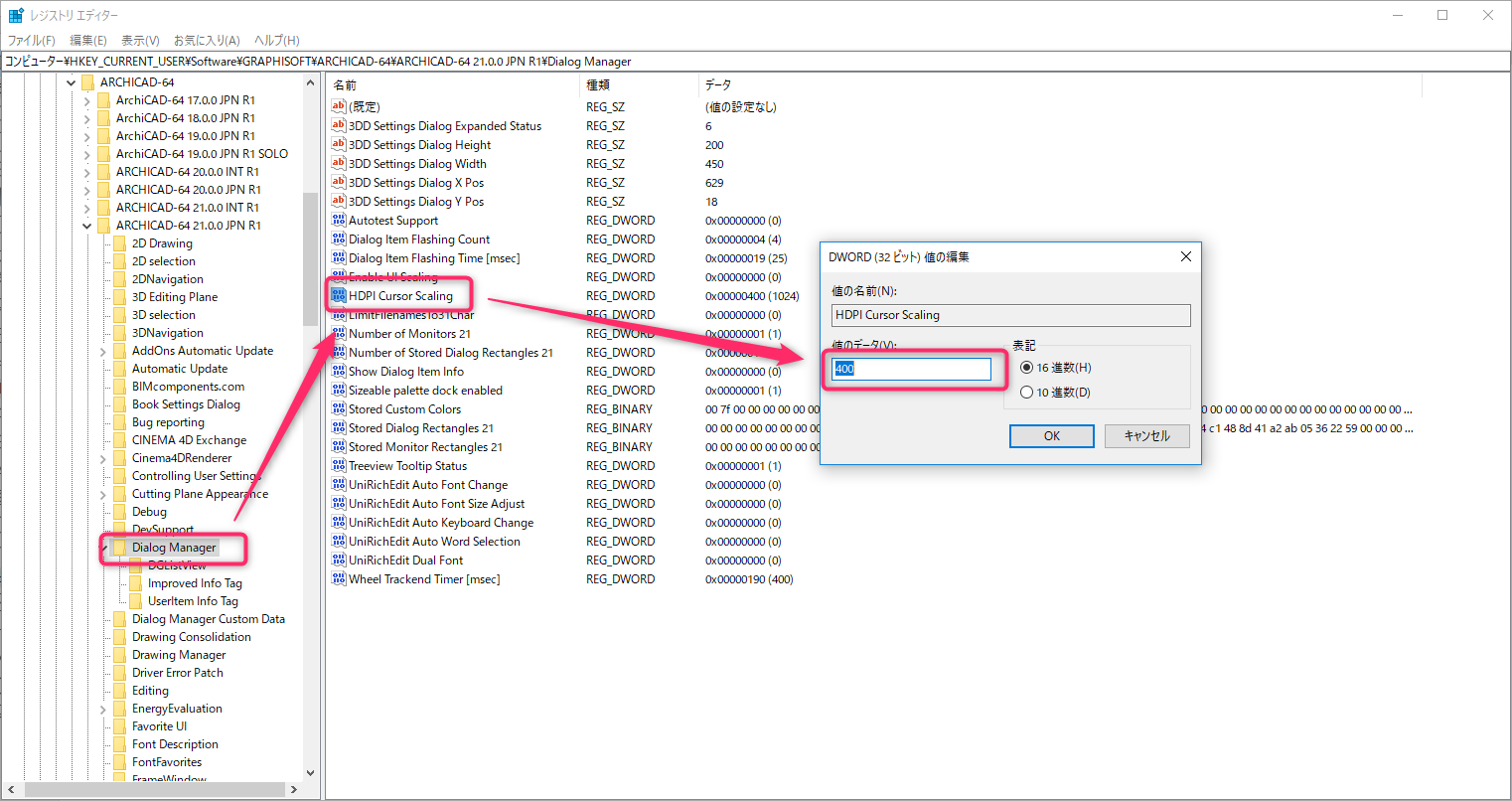Select the hexadecimal (16進数) radio button
This screenshot has width=1512, height=801.
pyautogui.click(x=1026, y=368)
